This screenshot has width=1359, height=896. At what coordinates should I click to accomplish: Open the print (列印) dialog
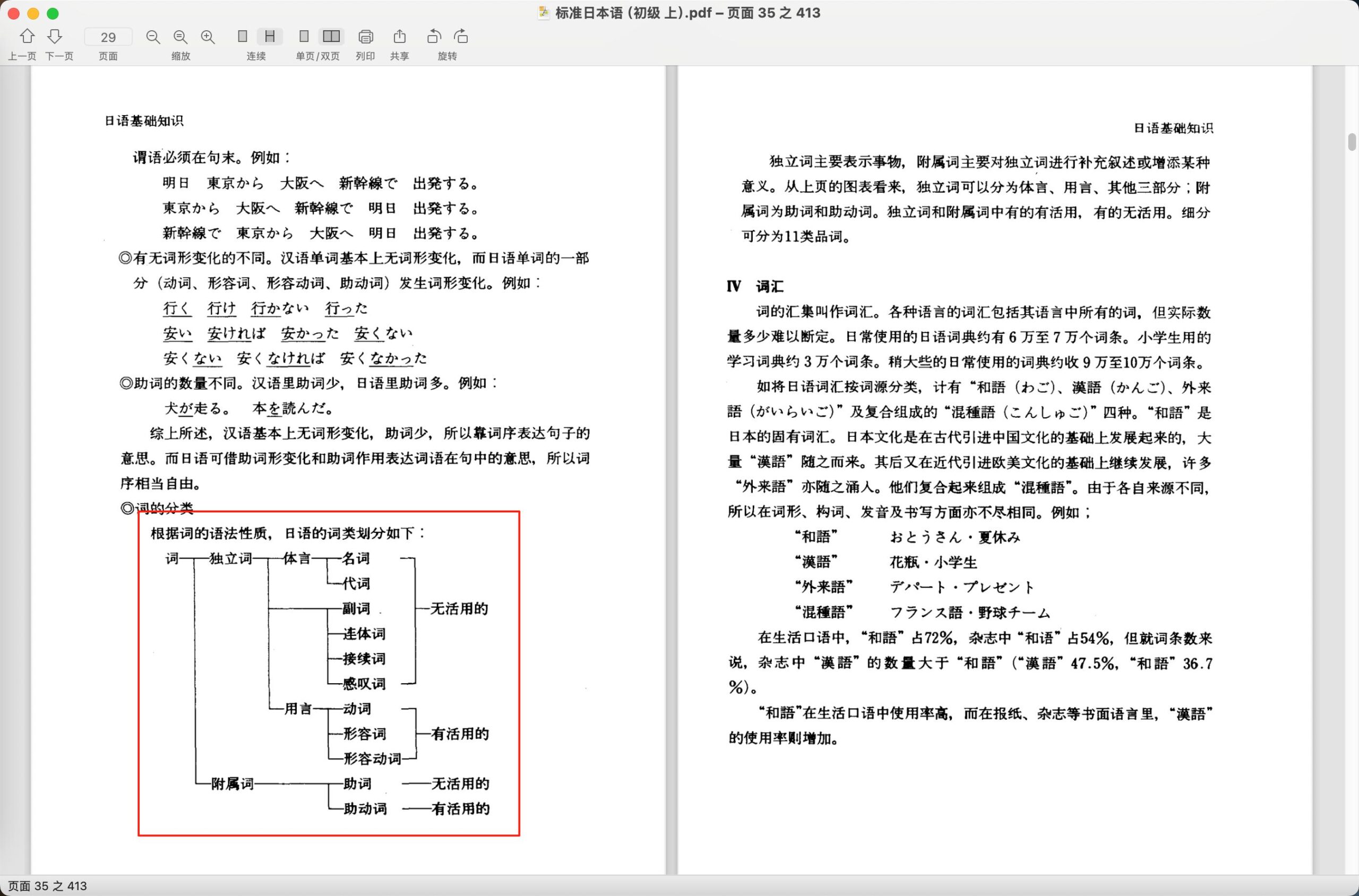point(365,37)
